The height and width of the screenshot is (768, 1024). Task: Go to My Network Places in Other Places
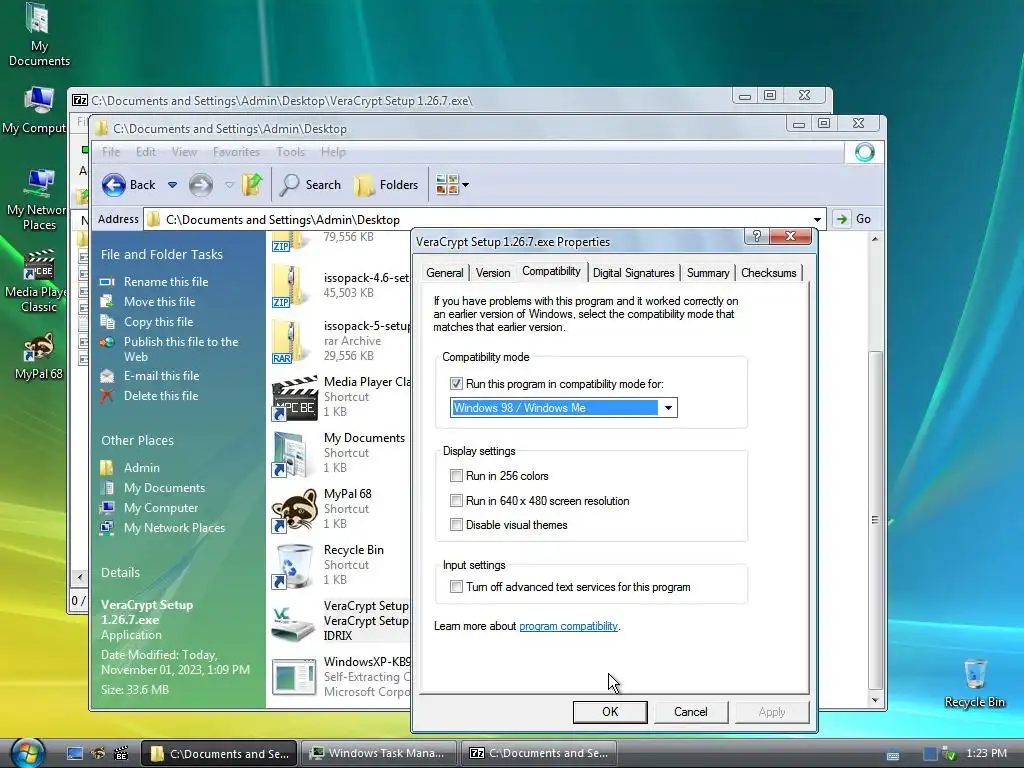tap(174, 528)
